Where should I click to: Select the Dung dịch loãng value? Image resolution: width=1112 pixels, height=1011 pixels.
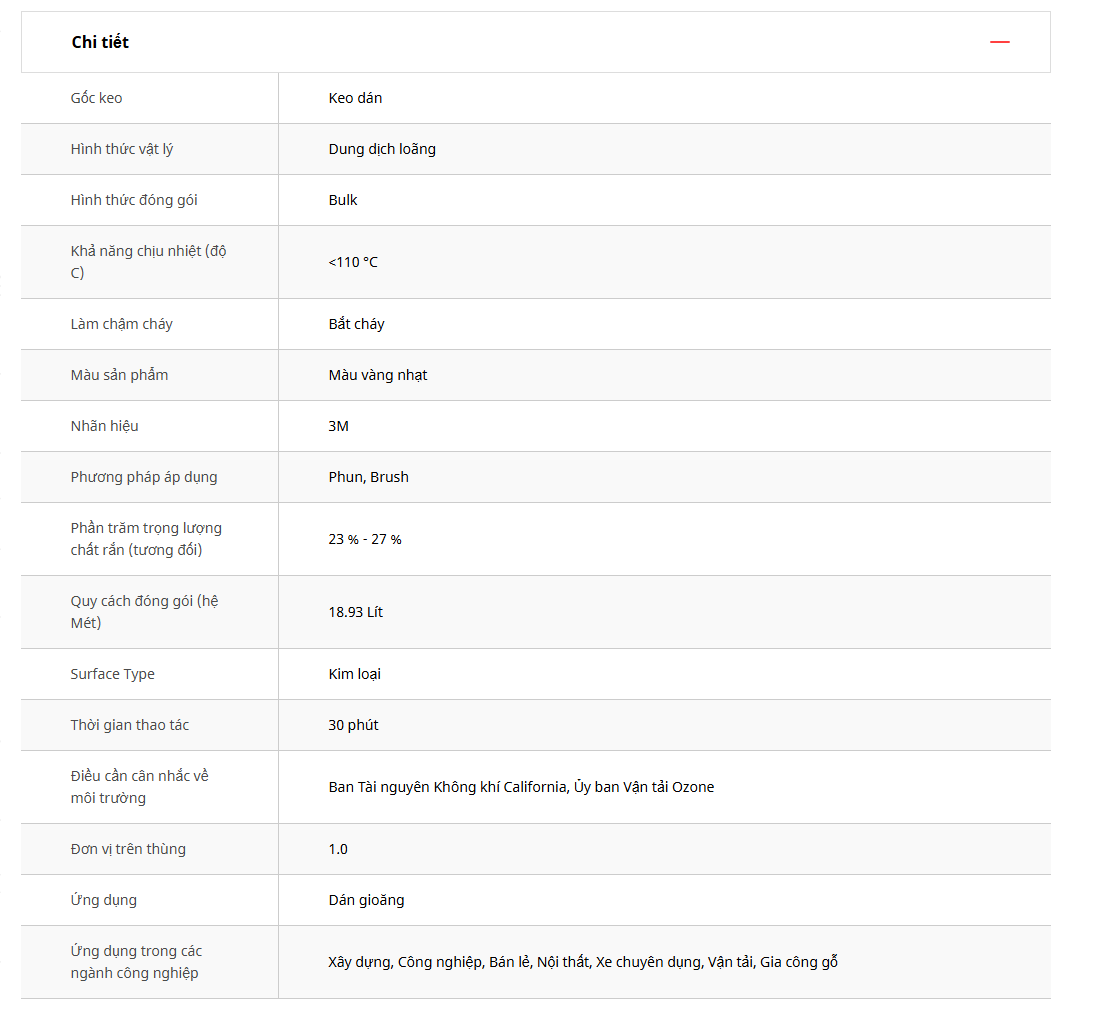[382, 149]
